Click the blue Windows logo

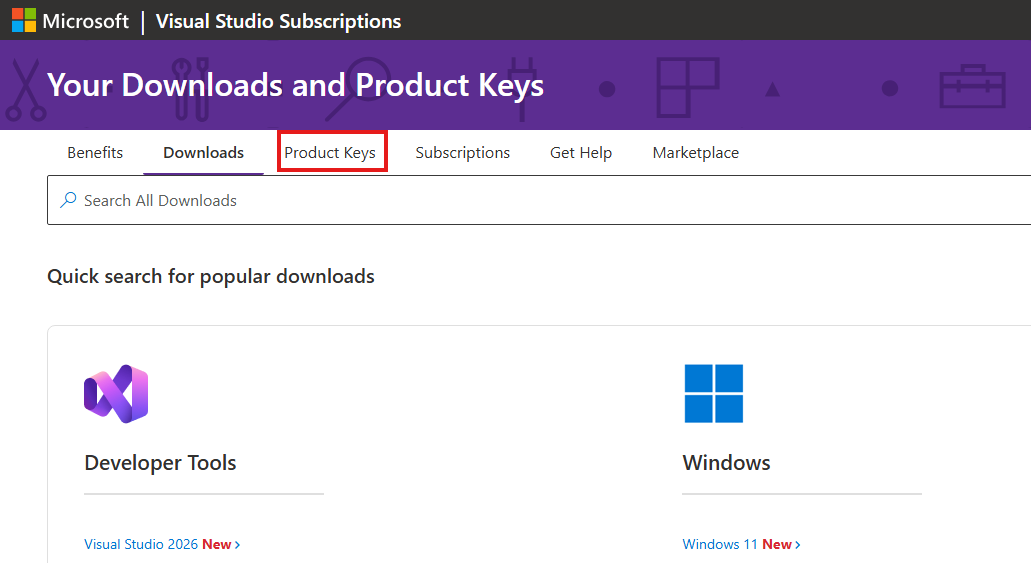click(x=713, y=393)
